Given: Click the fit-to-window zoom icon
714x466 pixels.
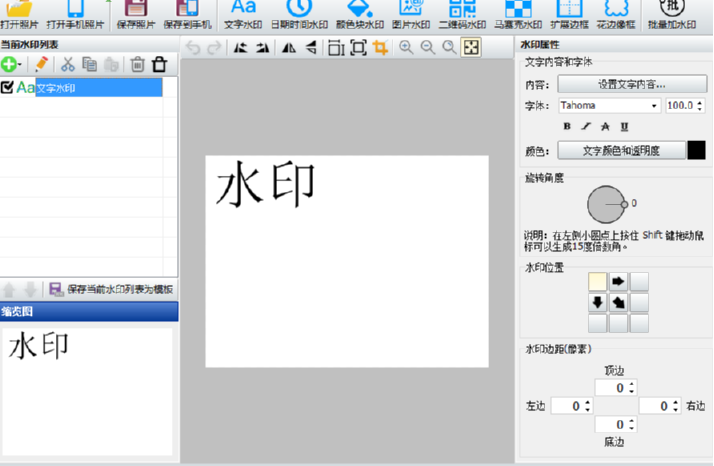Looking at the screenshot, I should pyautogui.click(x=471, y=47).
